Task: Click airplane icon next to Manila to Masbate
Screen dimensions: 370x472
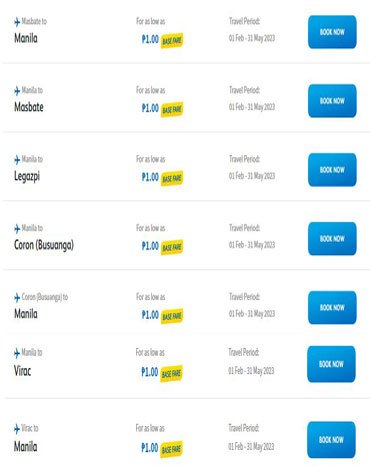Action: 17,91
